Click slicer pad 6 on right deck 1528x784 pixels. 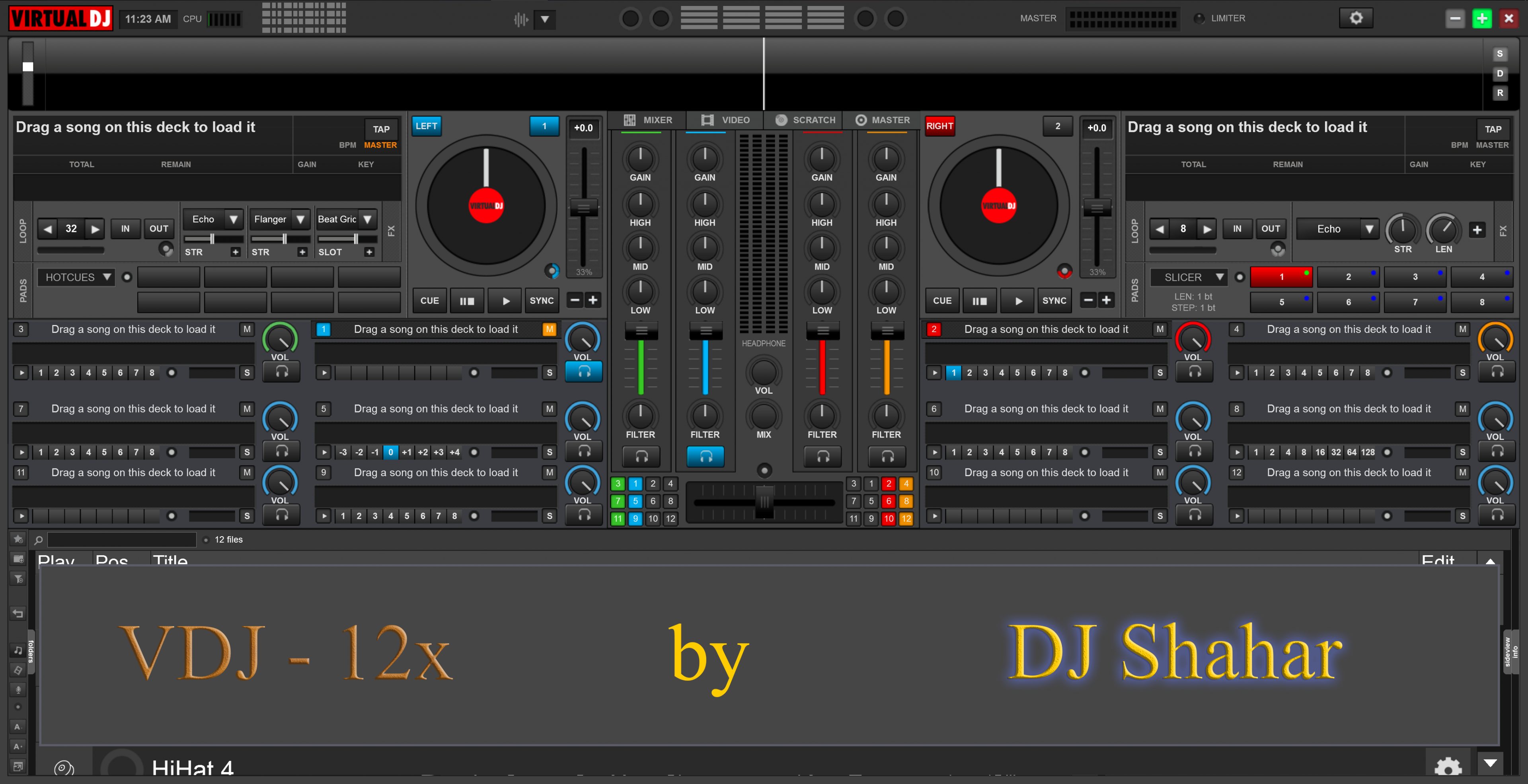pos(1348,302)
